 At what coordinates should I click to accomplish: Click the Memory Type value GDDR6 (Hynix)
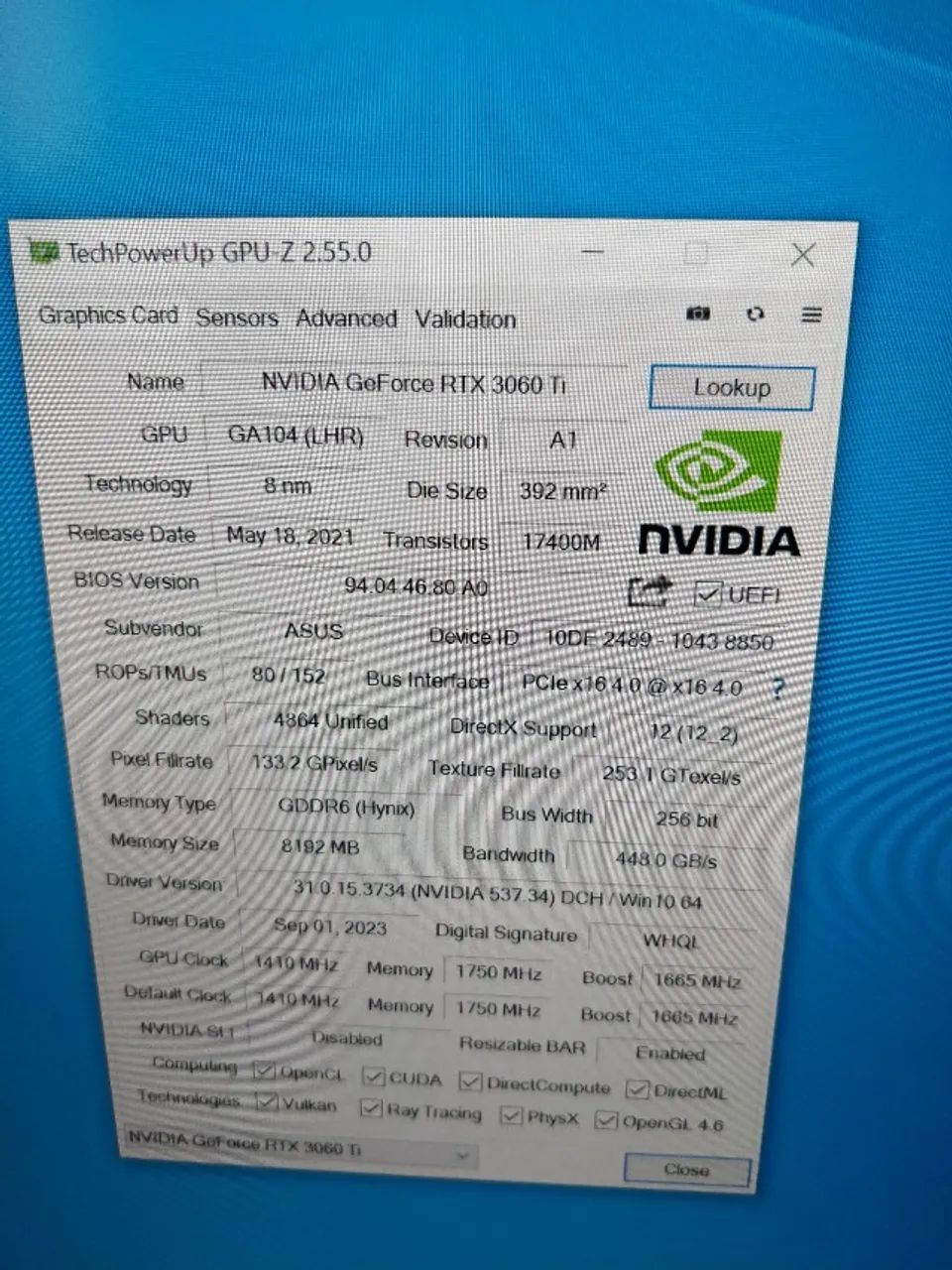point(346,807)
